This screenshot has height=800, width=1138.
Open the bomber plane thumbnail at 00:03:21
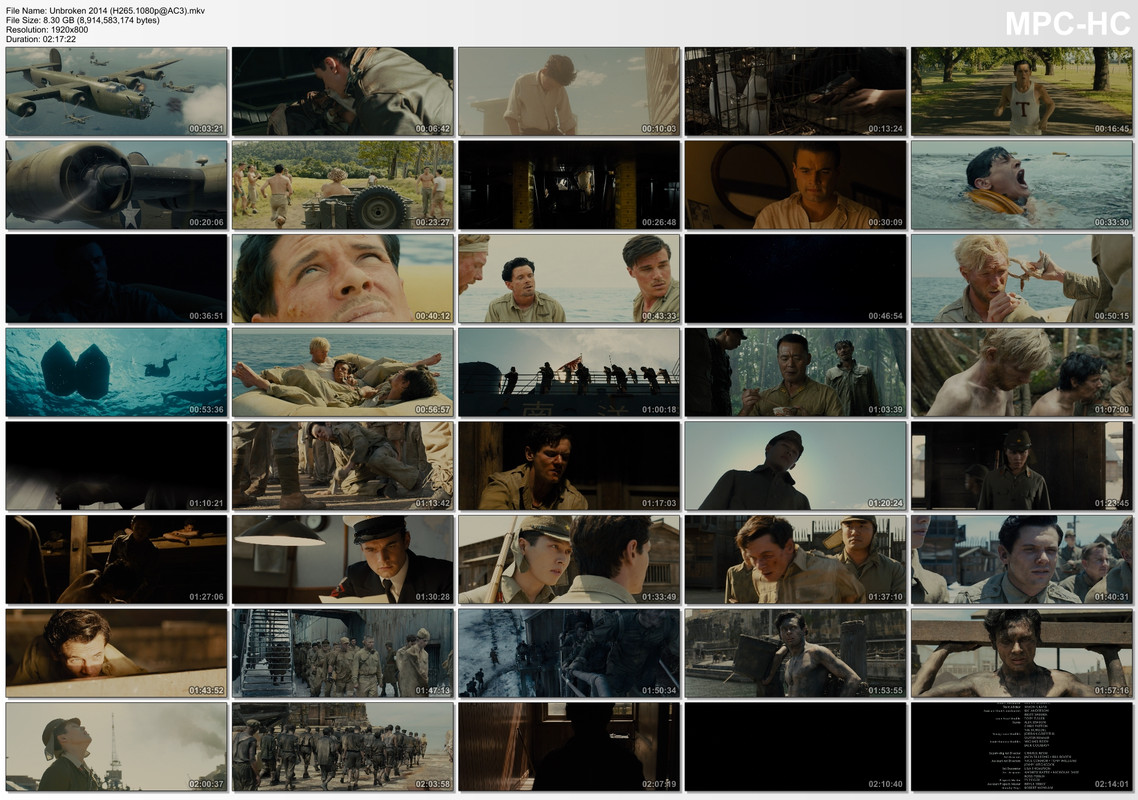click(116, 91)
